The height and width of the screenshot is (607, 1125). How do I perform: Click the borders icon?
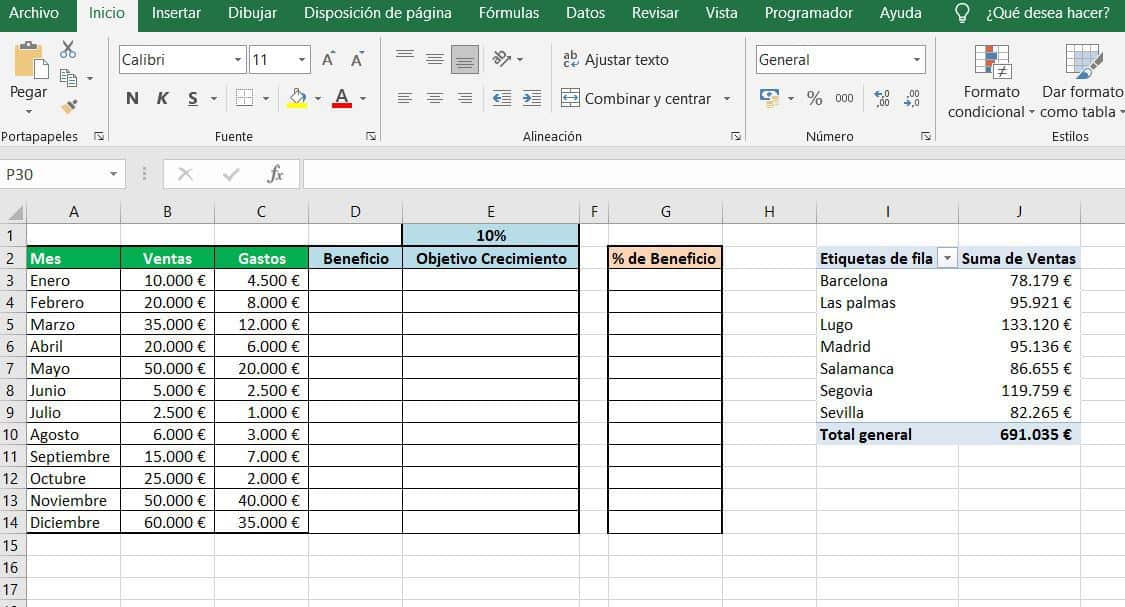(245, 98)
